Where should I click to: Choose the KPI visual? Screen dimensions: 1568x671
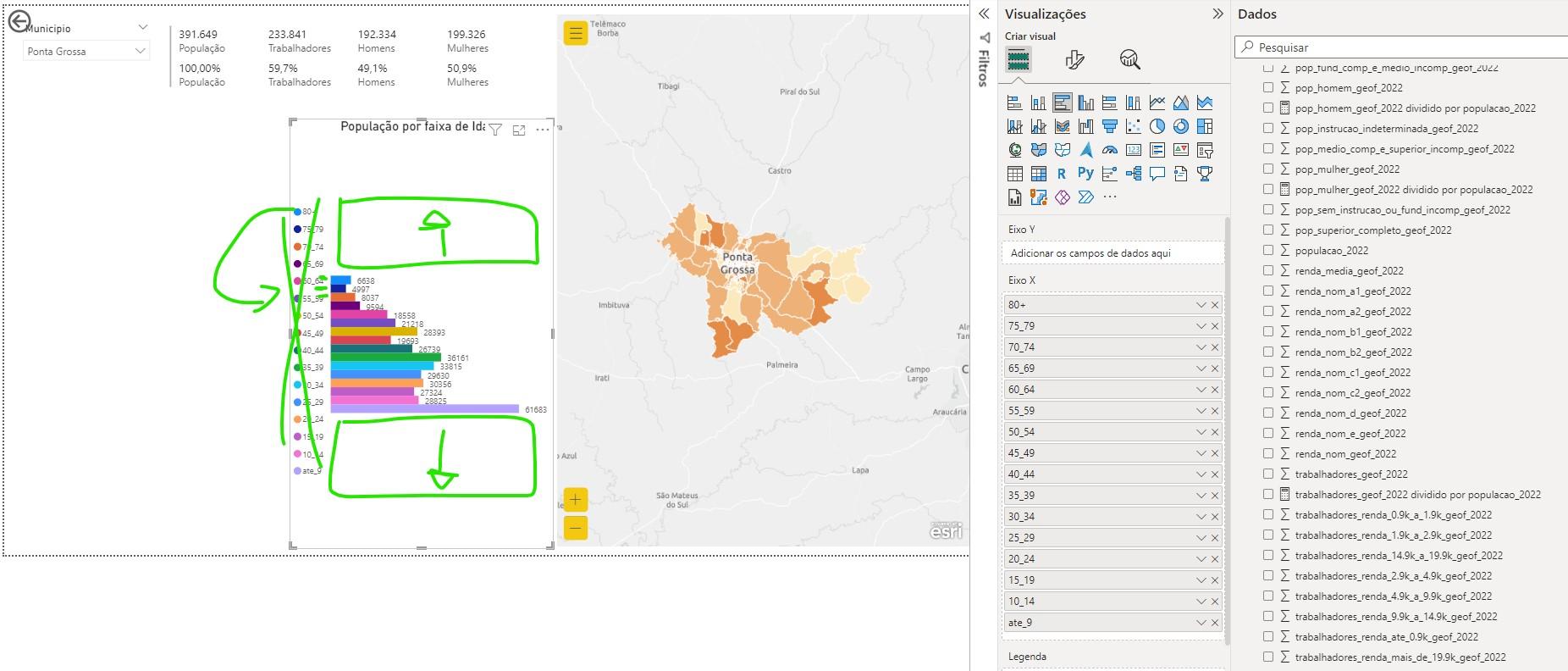(x=1181, y=150)
